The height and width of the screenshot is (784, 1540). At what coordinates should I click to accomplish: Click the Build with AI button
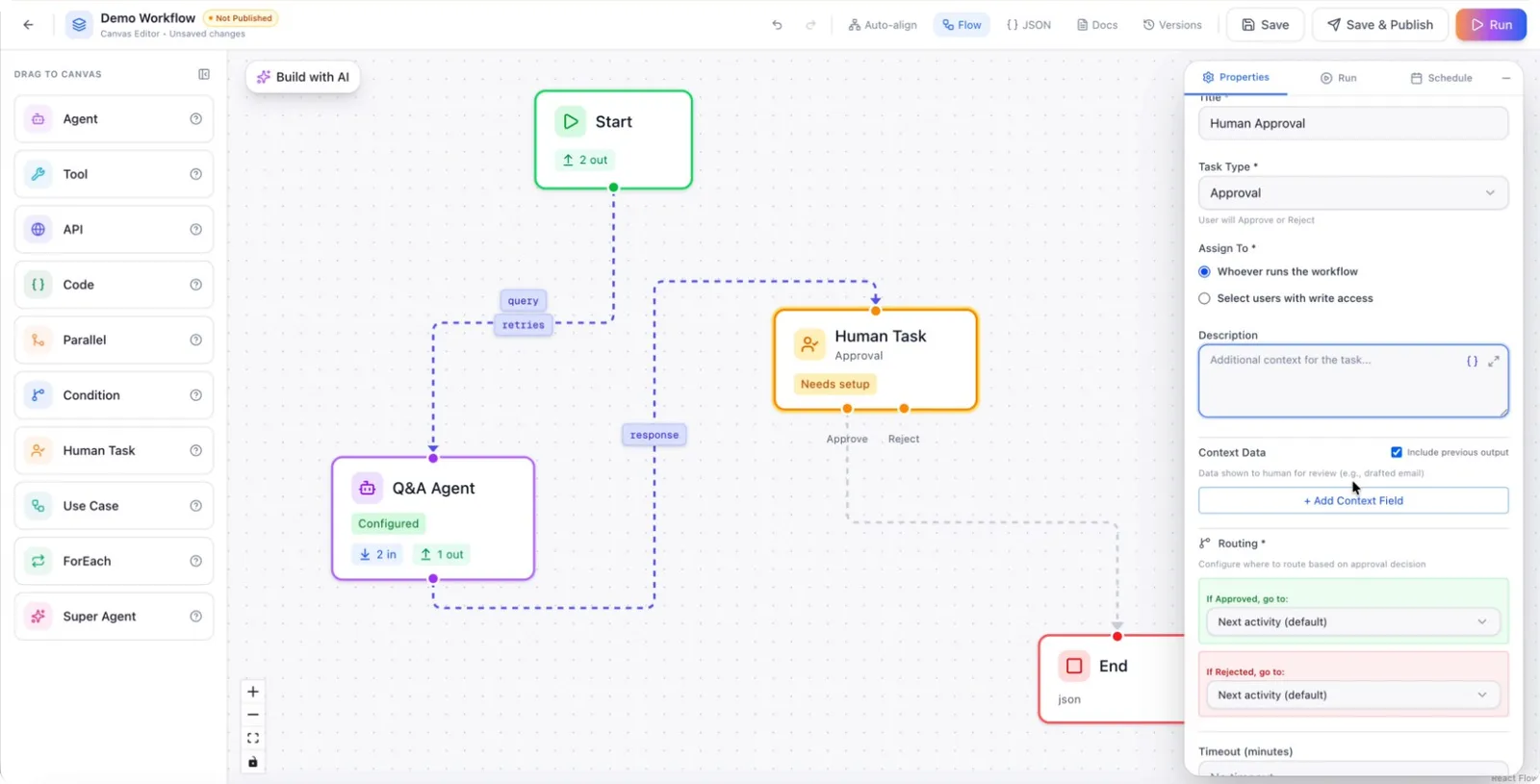(x=302, y=77)
